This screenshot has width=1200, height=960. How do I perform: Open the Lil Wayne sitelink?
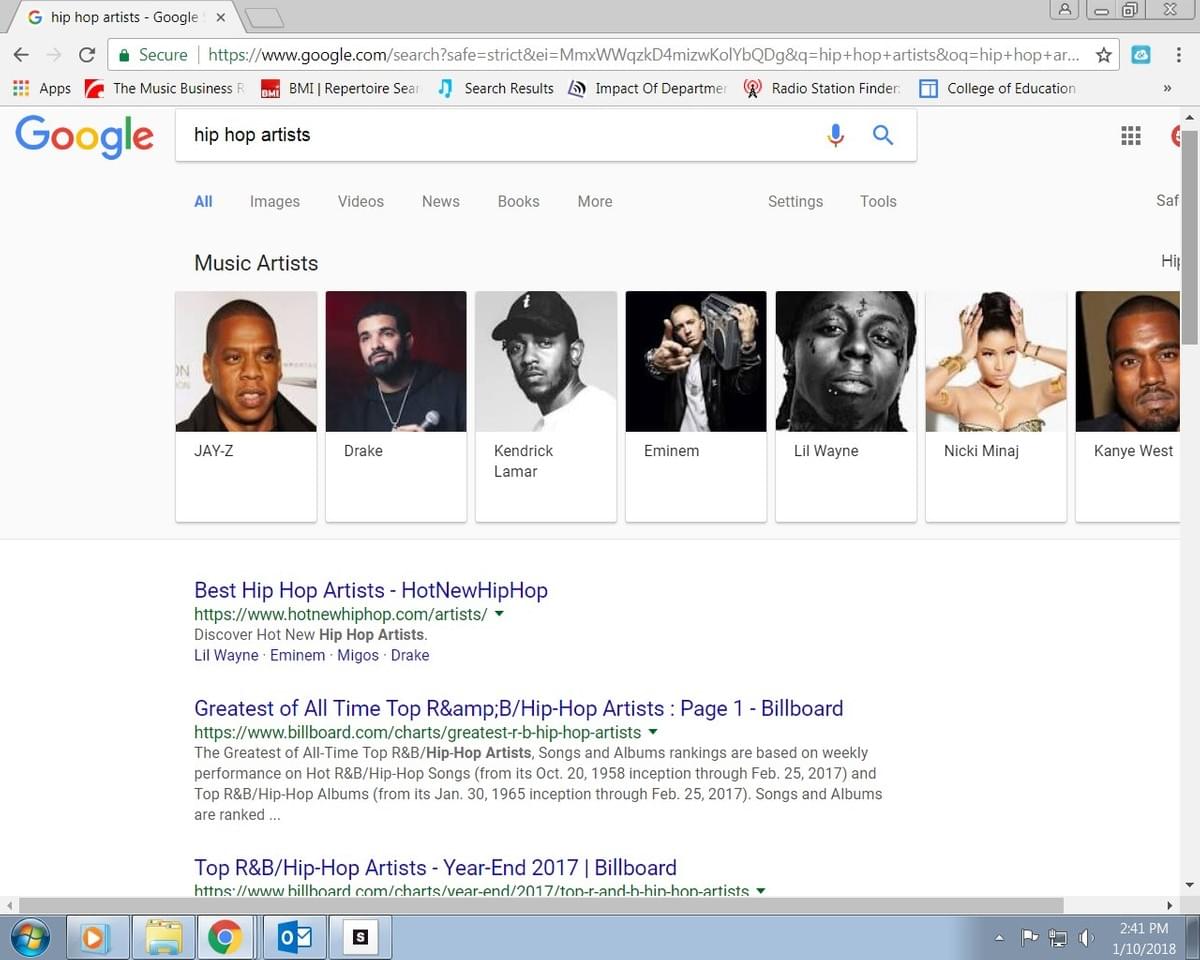pos(226,656)
